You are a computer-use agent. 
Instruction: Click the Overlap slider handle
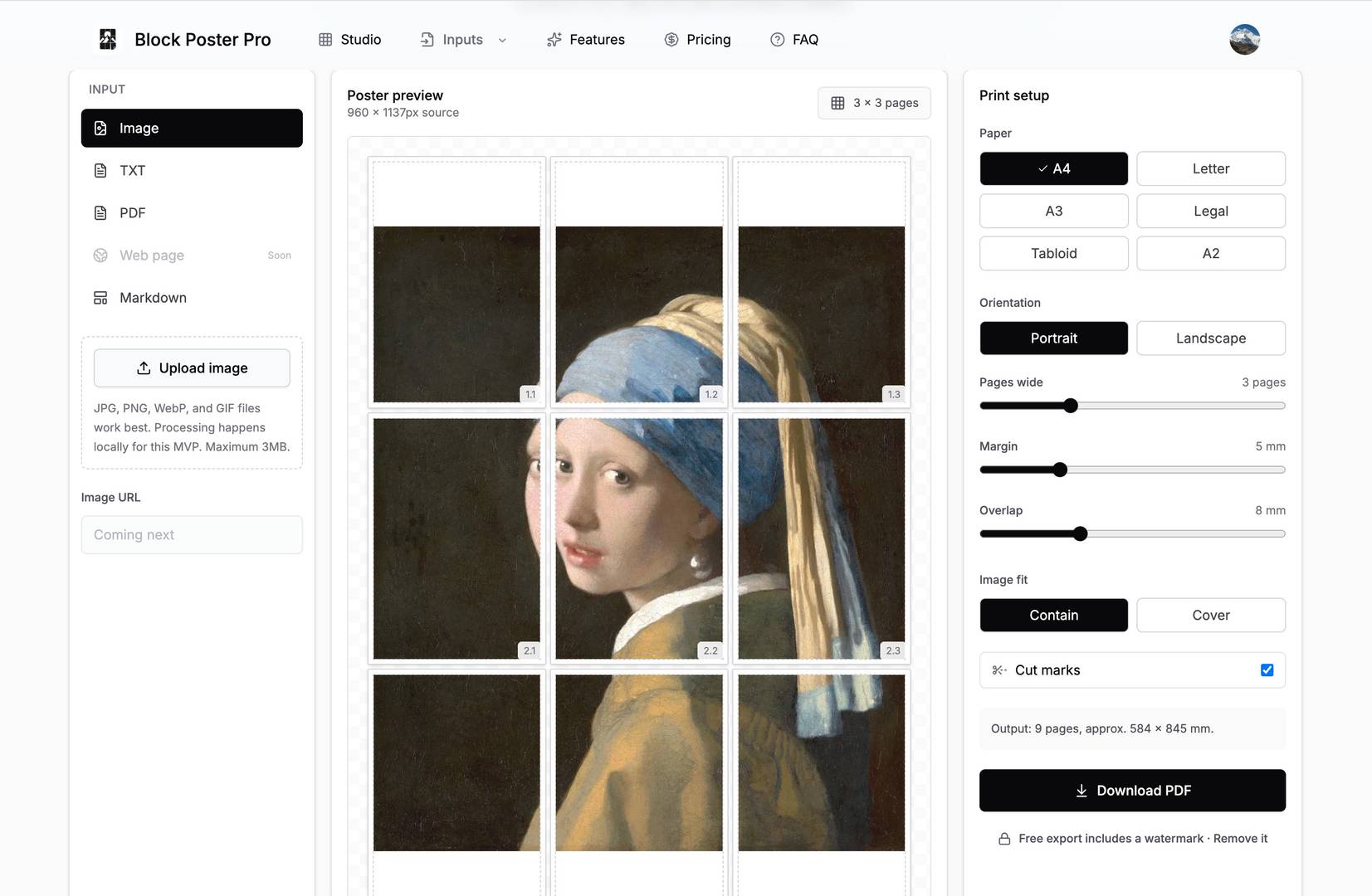click(x=1080, y=533)
